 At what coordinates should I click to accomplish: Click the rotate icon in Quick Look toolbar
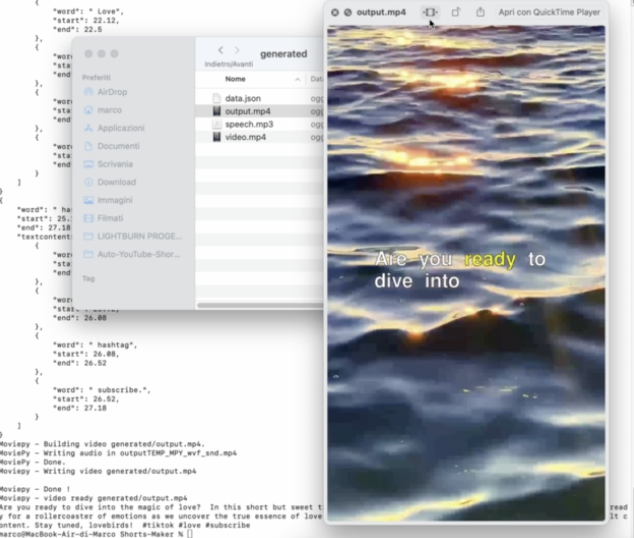click(456, 12)
